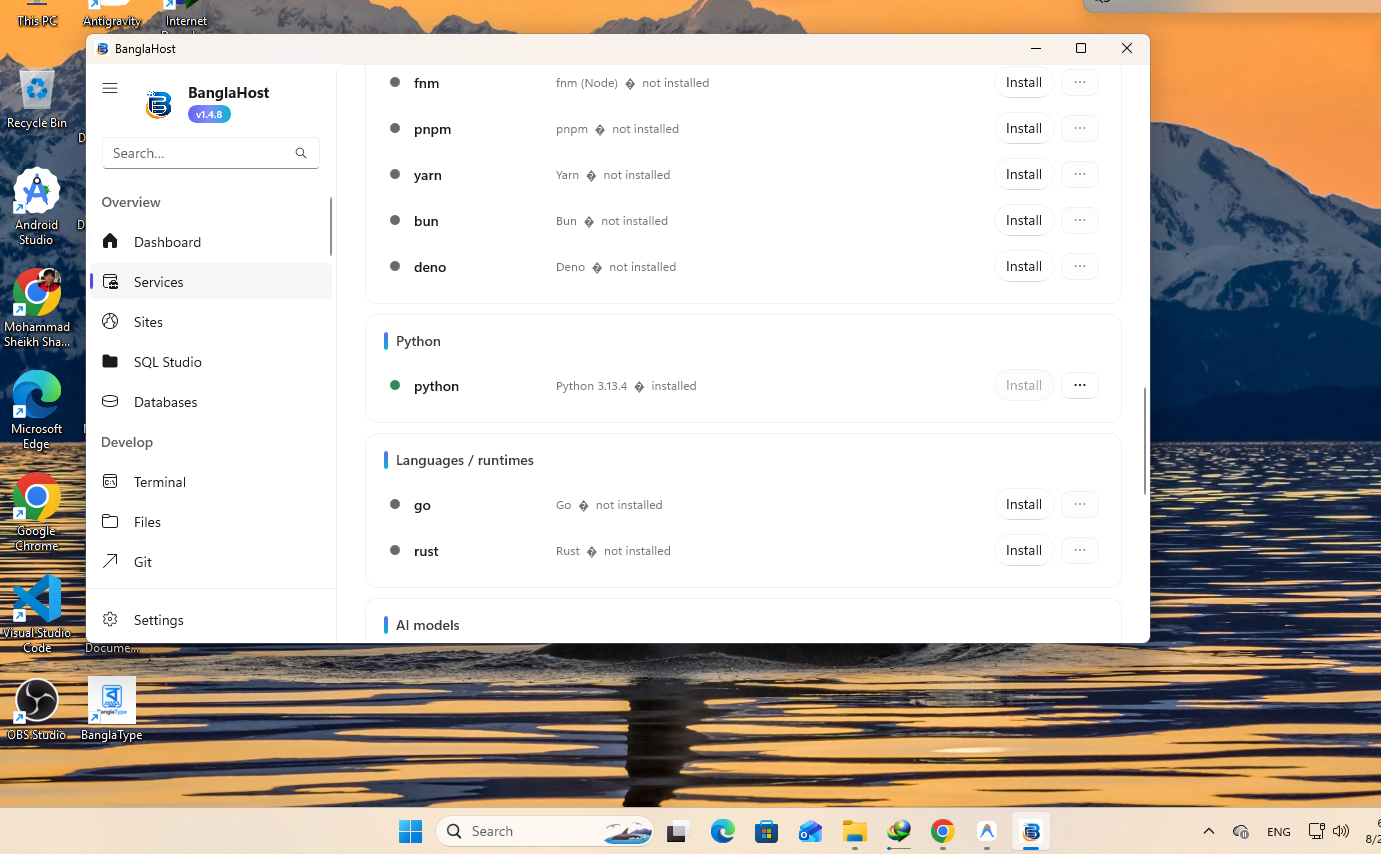
Task: Click the BanglaHost icon in the taskbar
Action: tap(1031, 831)
